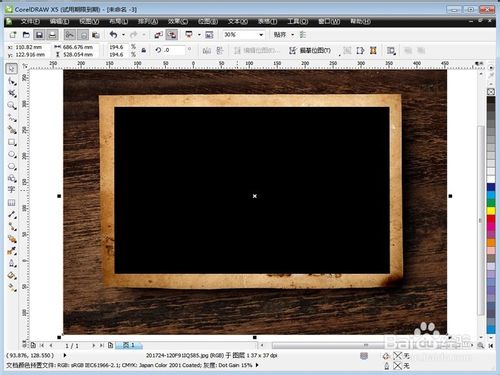Click the Copy icon
Image resolution: width=500 pixels, height=375 pixels.
pos(83,35)
